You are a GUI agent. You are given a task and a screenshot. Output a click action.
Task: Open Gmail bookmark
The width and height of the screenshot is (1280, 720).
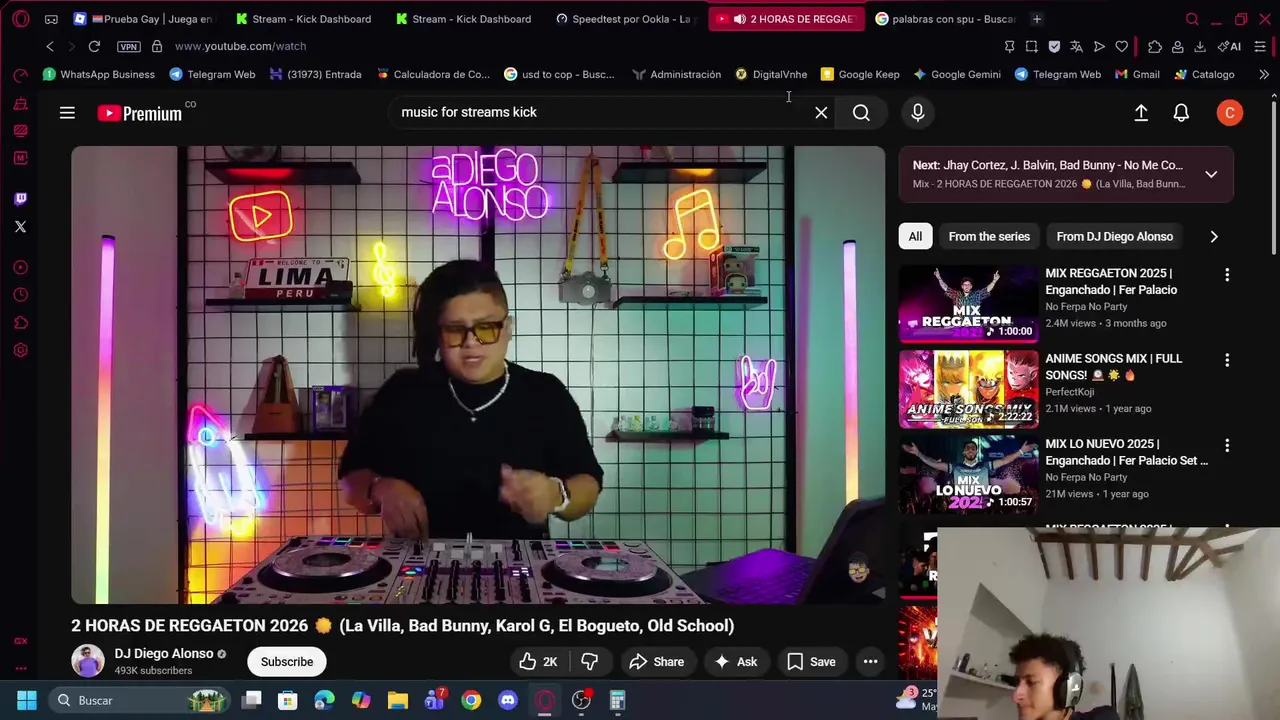tap(1137, 74)
